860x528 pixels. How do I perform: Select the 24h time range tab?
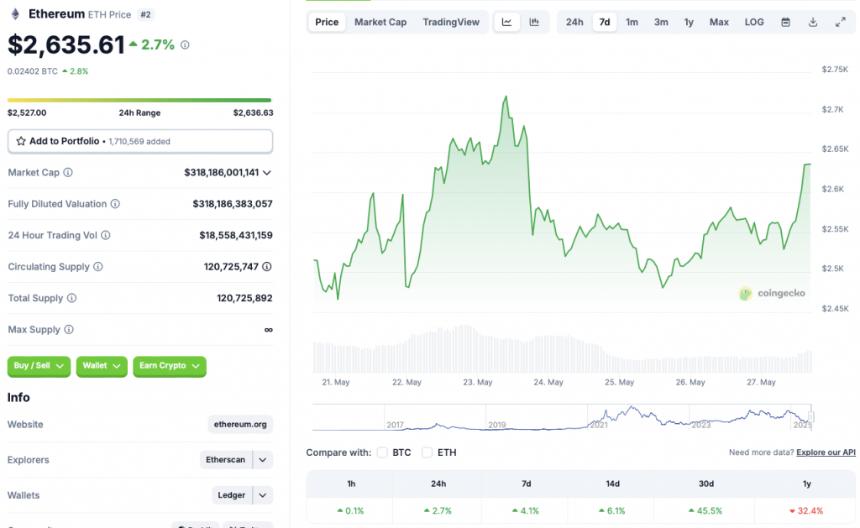574,22
